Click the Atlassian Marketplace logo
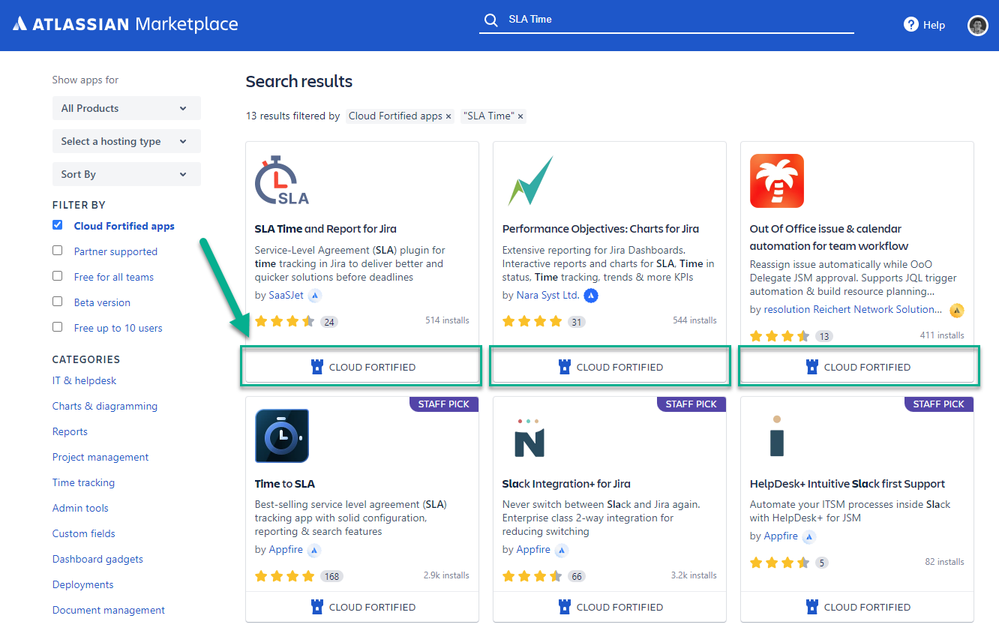The width and height of the screenshot is (999, 628). click(126, 24)
